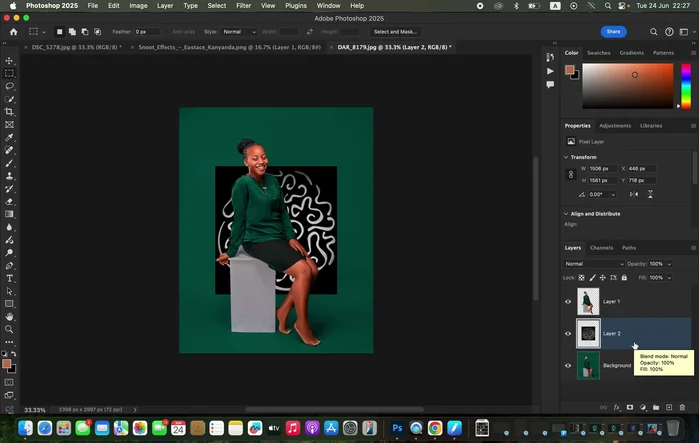The height and width of the screenshot is (443, 699).
Task: Select the Lasso tool
Action: [x=10, y=86]
